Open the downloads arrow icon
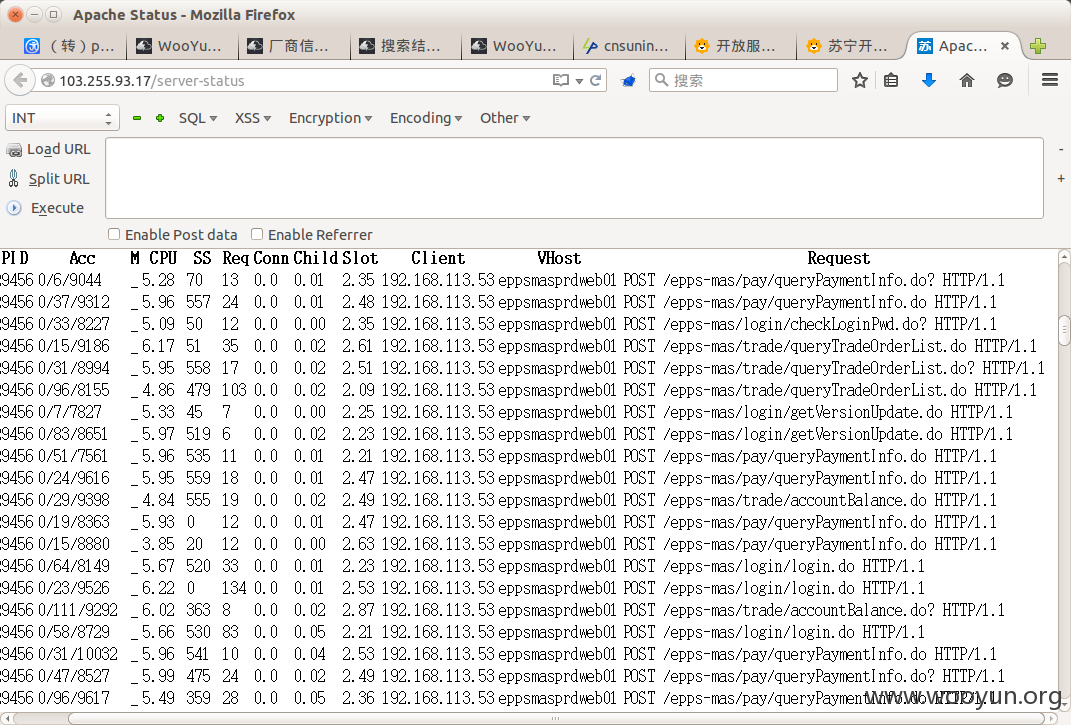The width and height of the screenshot is (1071, 725). point(929,81)
